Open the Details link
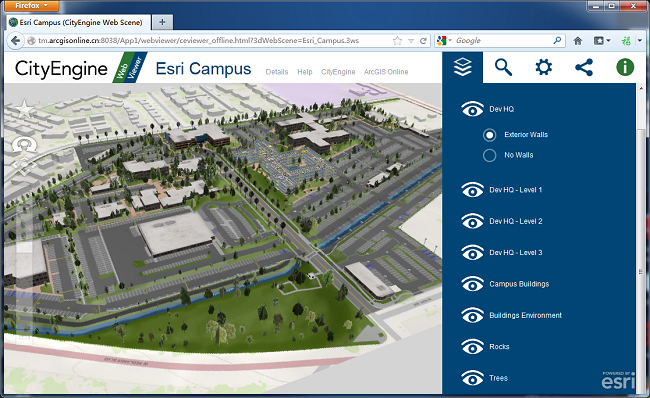Screen dimensions: 650x398 (277, 72)
